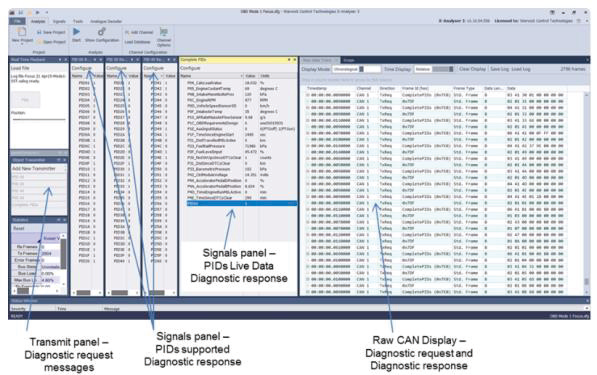Open Complete PIDs panel options arrow
This screenshot has height=375, width=597.
pos(289,60)
